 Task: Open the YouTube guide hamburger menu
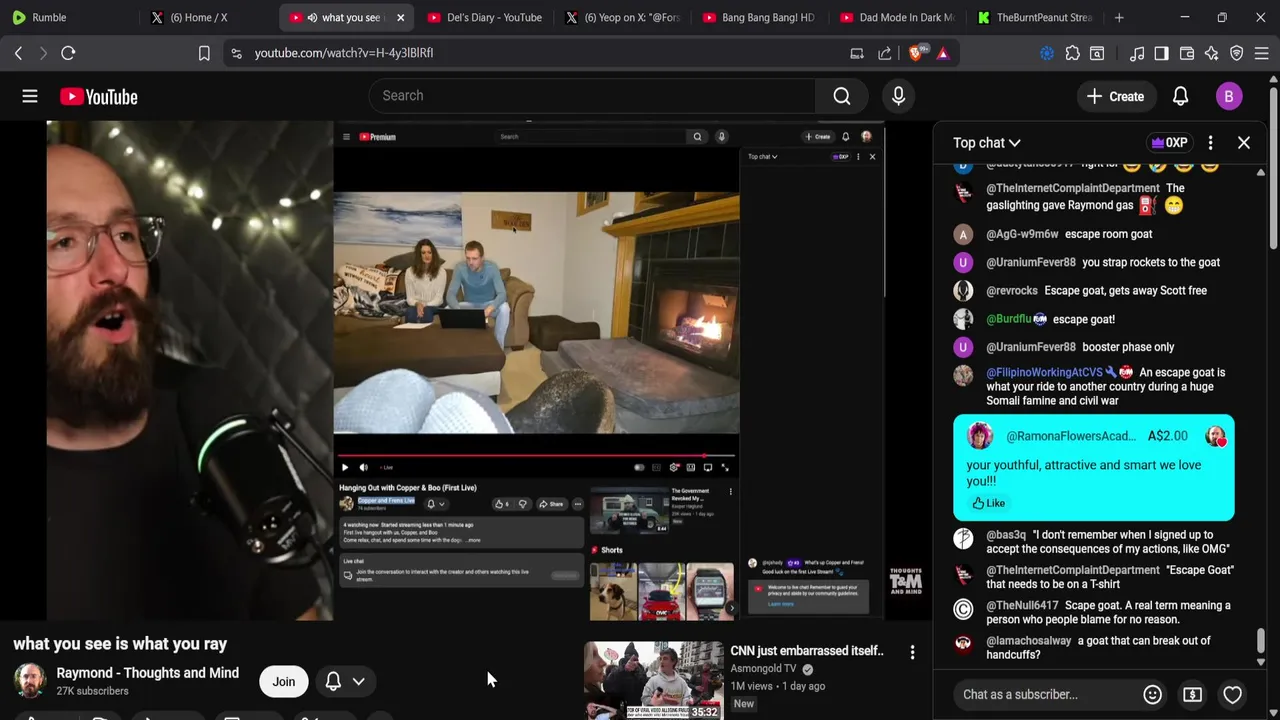[x=30, y=96]
